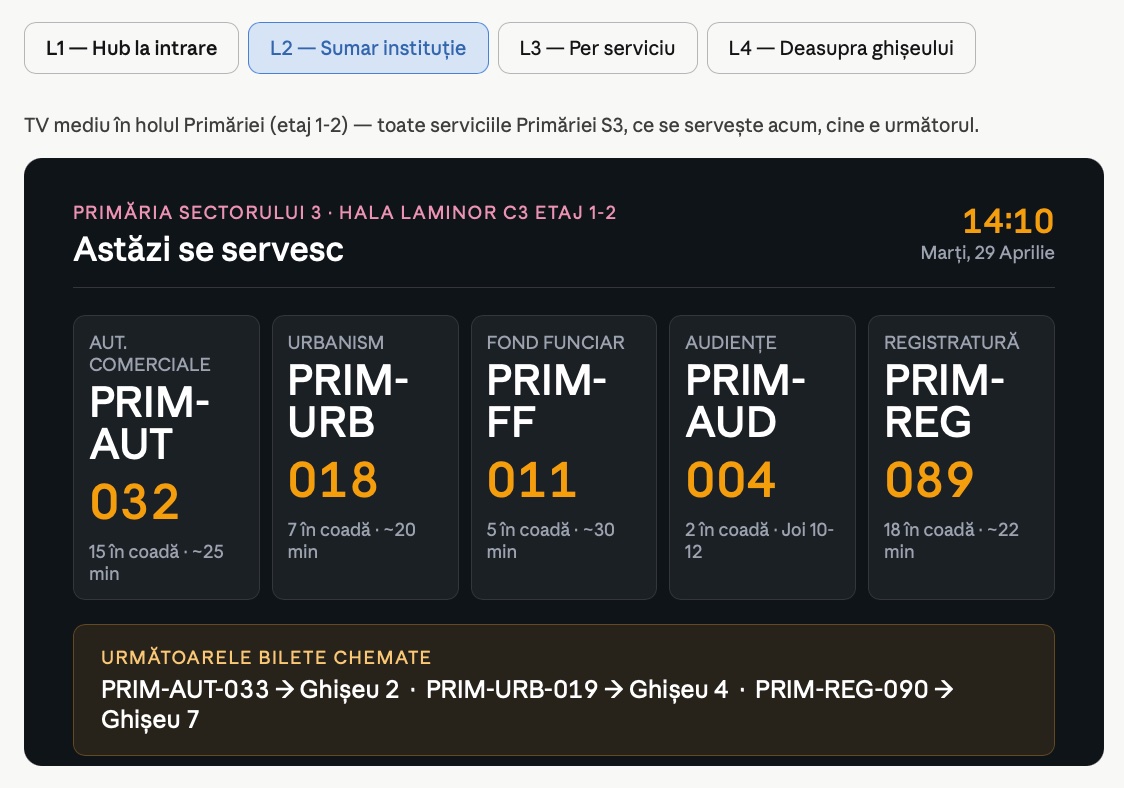Click the Registratură PRIM-REG card
Screen dimensions: 1124x788
point(961,457)
